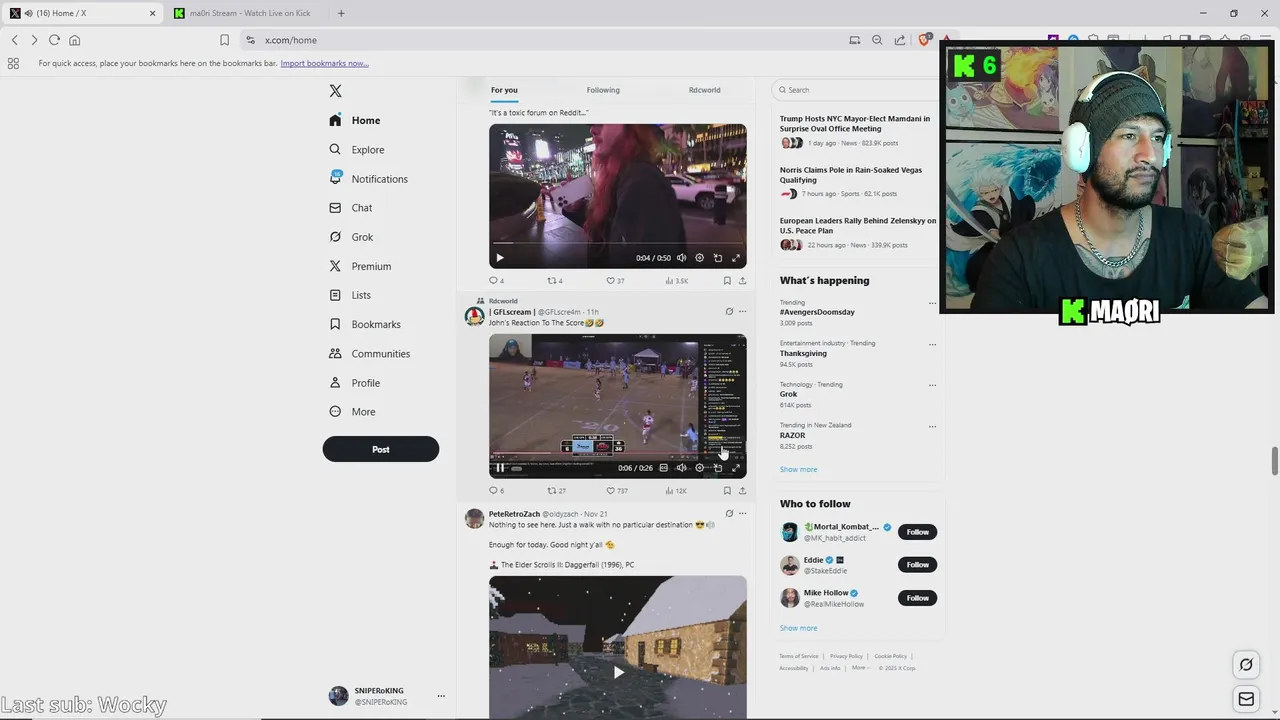
Task: Switch to the For you tab
Action: [504, 90]
